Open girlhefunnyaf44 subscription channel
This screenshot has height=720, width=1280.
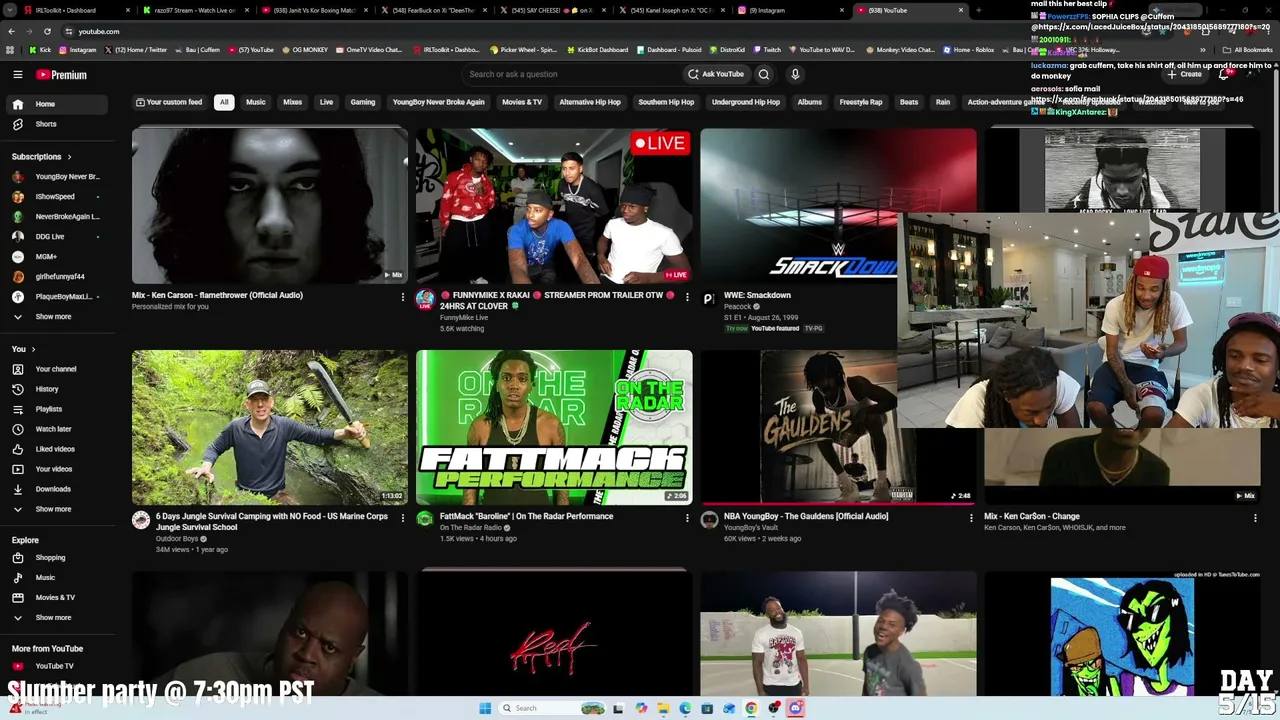(56, 277)
